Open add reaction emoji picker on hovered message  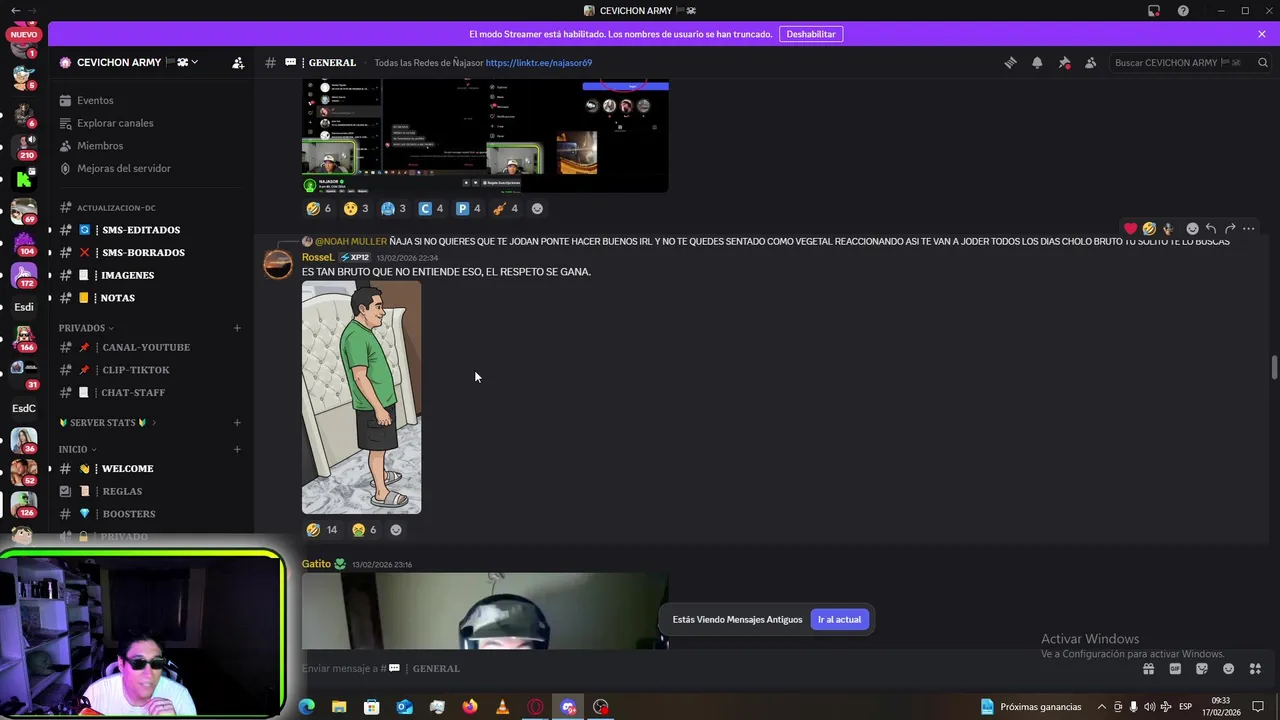pyautogui.click(x=1192, y=229)
